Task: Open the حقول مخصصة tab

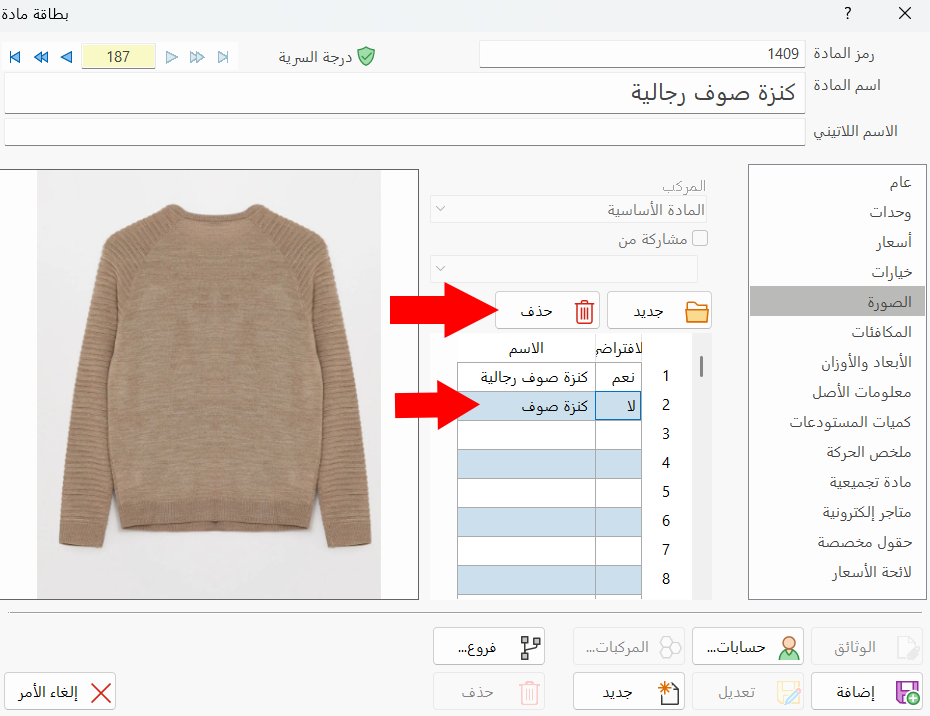Action: (837, 542)
